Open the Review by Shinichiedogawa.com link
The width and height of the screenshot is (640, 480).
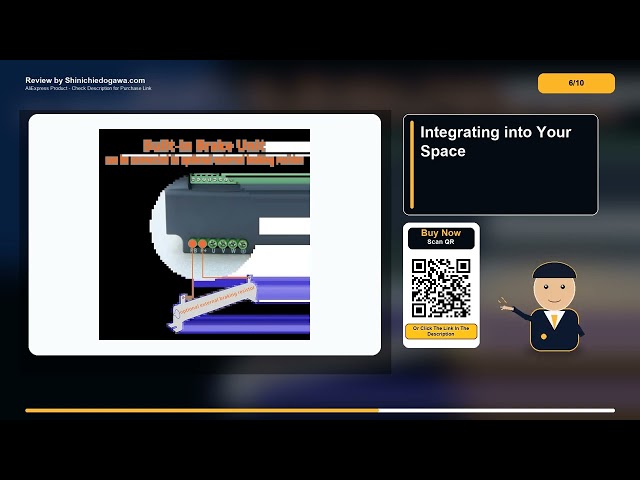(85, 80)
